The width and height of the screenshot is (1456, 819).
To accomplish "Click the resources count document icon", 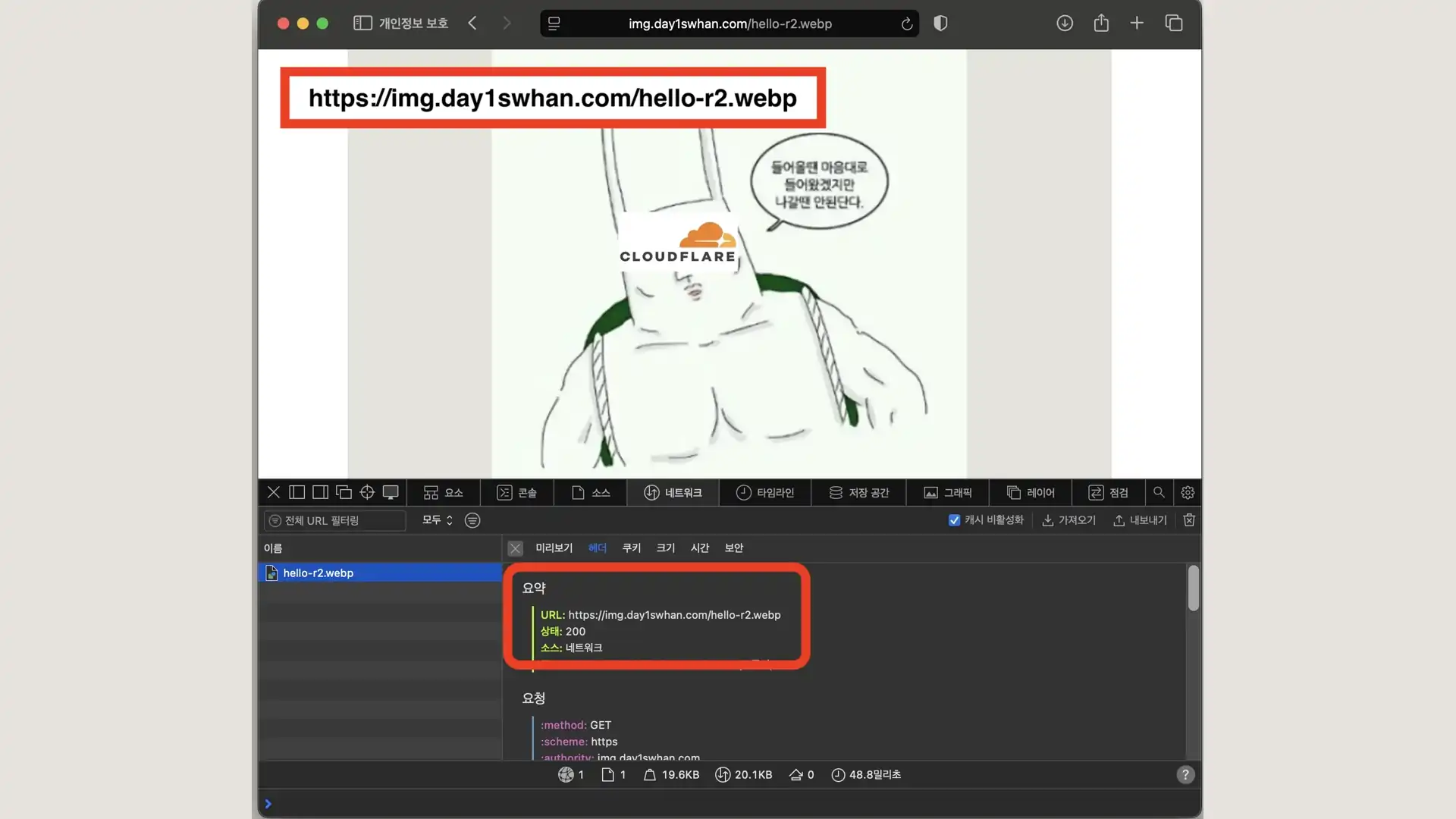I will point(607,774).
